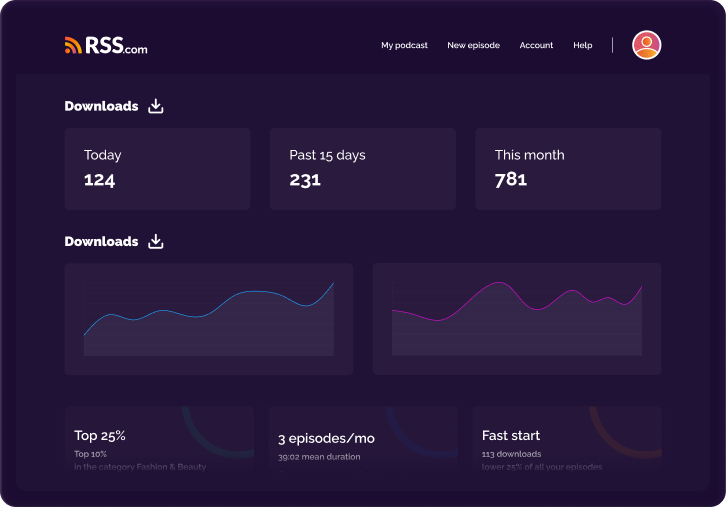Image resolution: width=726 pixels, height=507 pixels.
Task: Click the "Top 10%" text
Action: coord(90,454)
